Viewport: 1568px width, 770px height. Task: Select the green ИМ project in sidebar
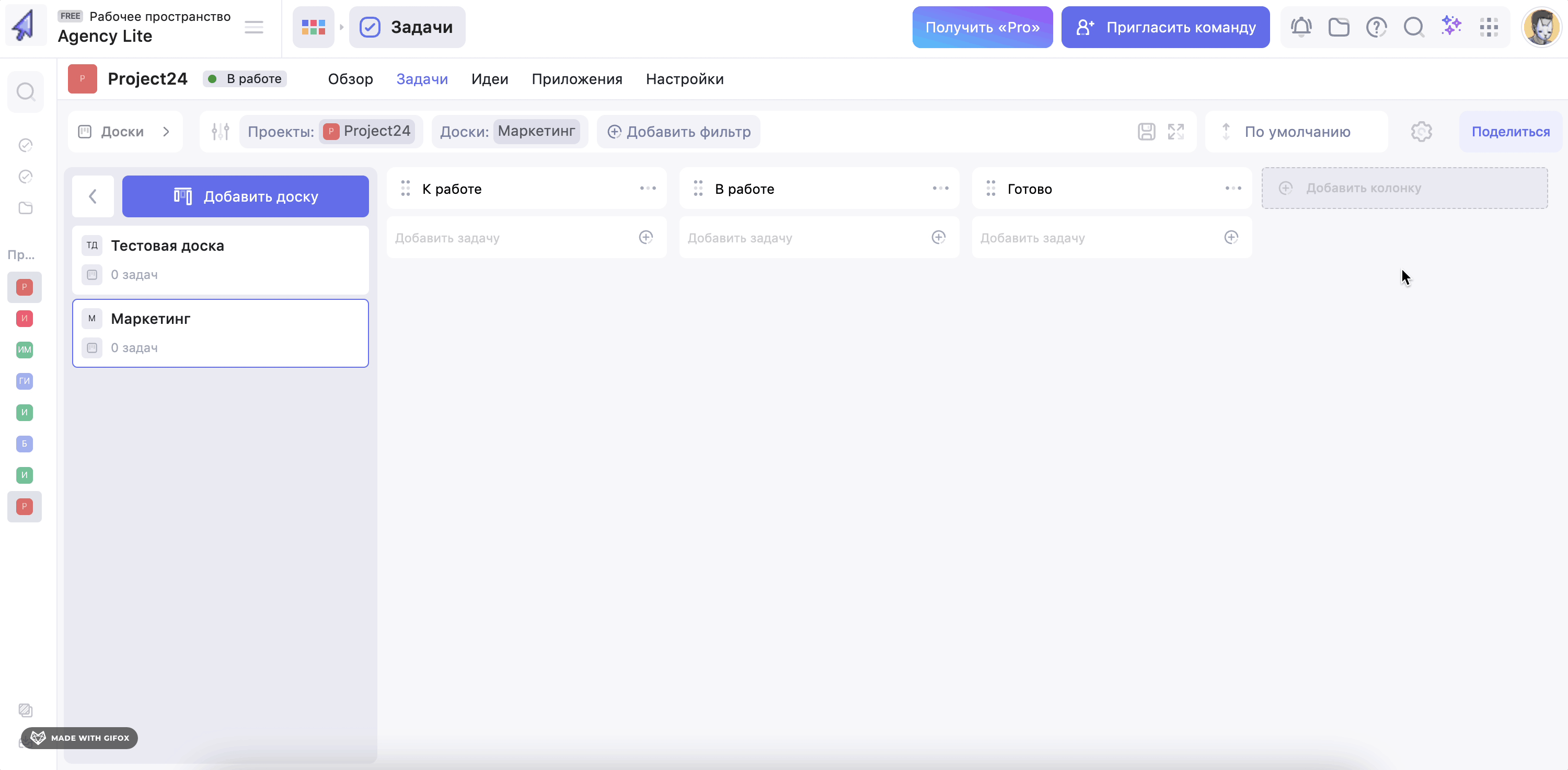click(25, 349)
